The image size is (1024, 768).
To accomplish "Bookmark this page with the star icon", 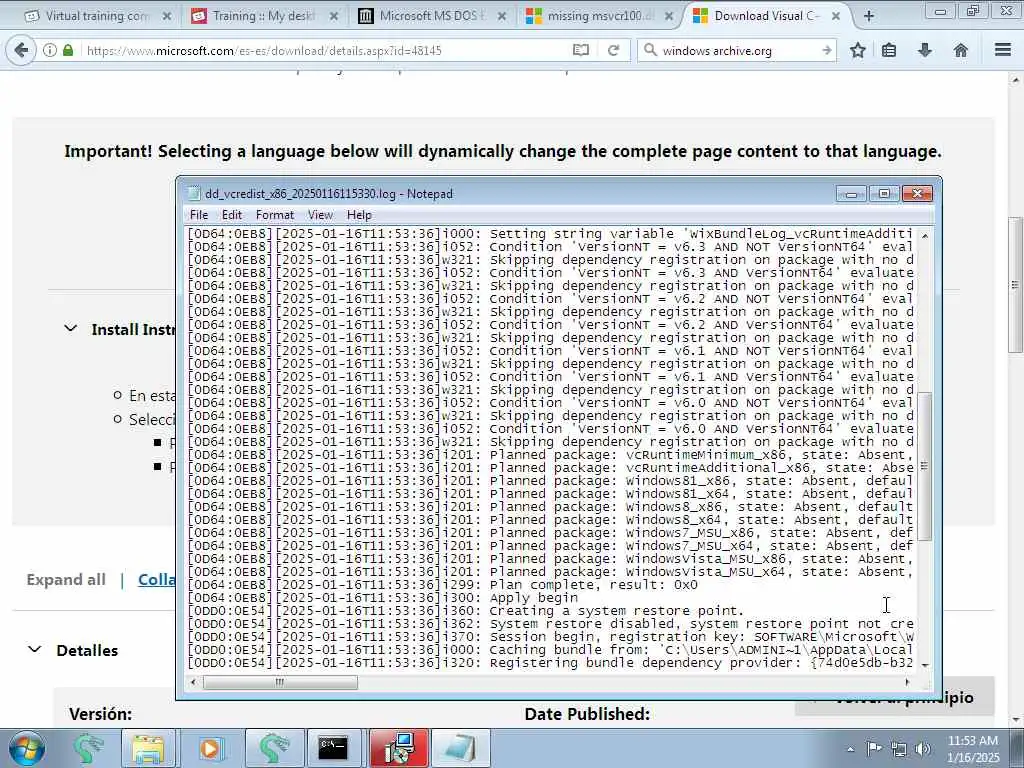I will coord(857,50).
